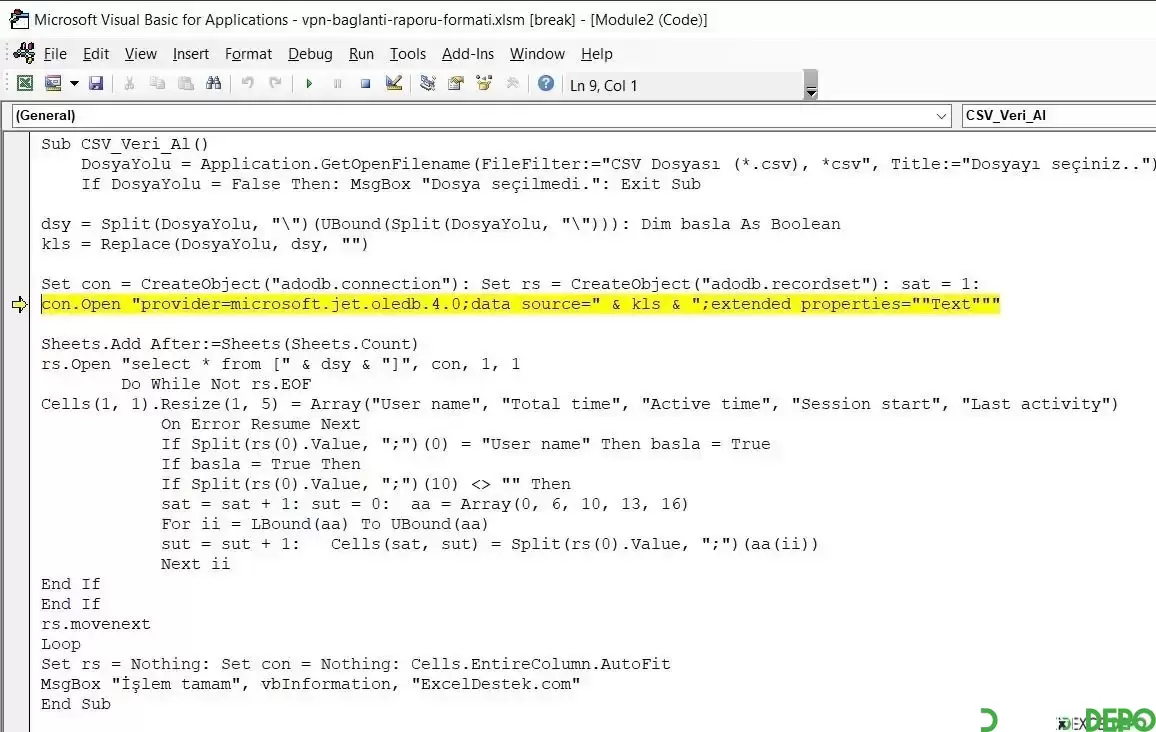This screenshot has width=1156, height=732.
Task: Open Visual Basic Help question mark icon
Action: point(546,83)
